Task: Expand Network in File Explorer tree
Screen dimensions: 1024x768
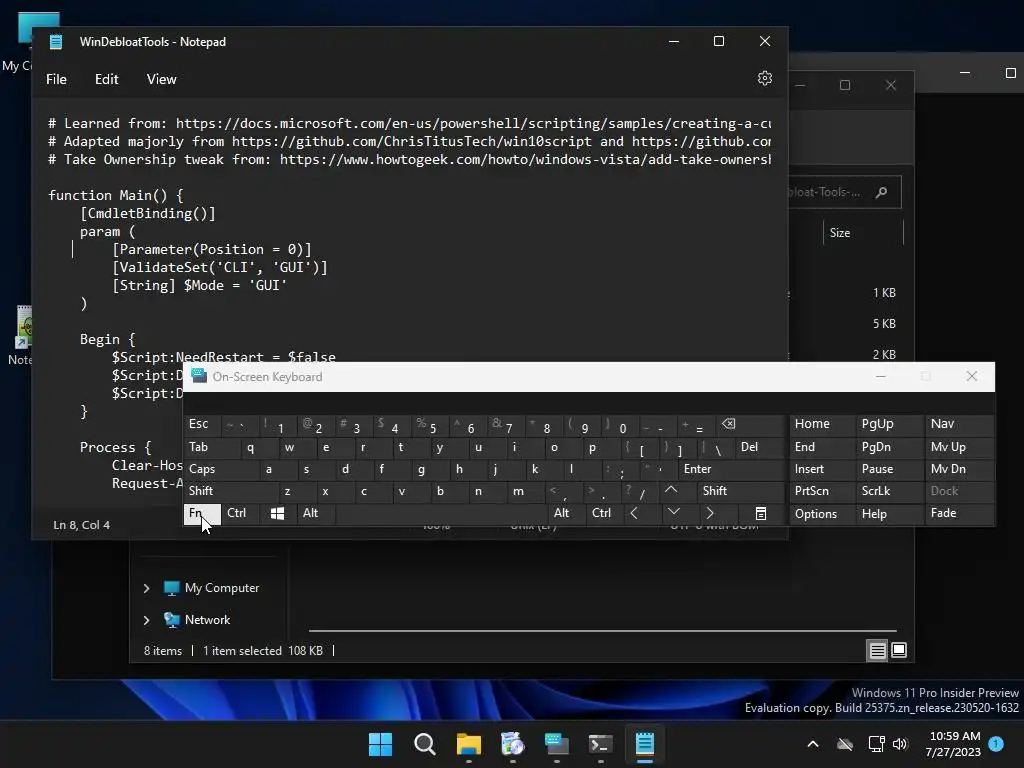Action: [146, 620]
